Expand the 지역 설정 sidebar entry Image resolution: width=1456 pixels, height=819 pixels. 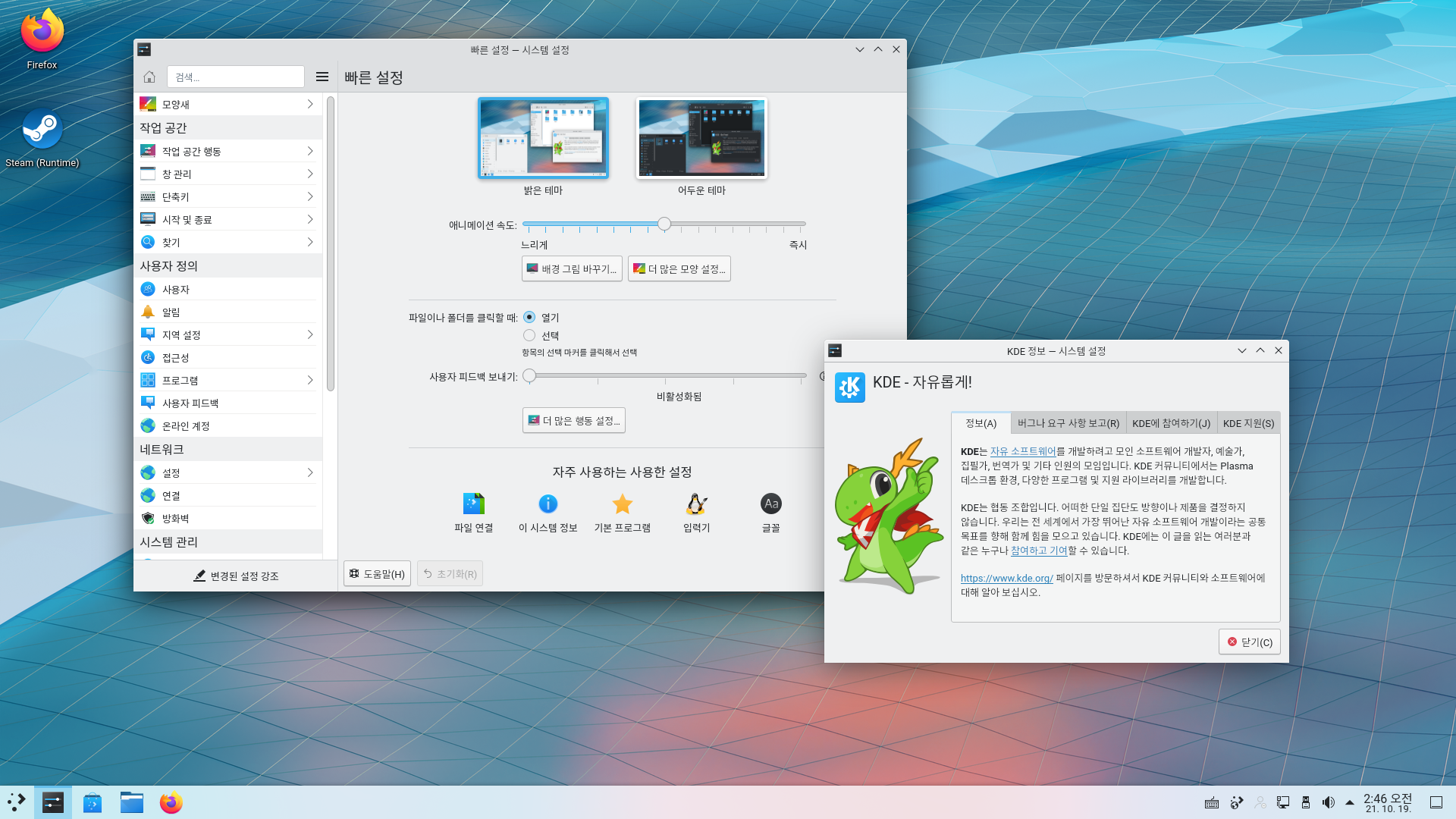tap(227, 334)
